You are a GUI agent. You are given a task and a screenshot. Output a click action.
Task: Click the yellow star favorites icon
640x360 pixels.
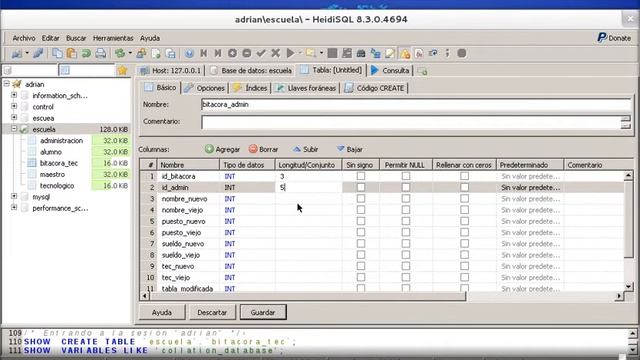(x=122, y=70)
